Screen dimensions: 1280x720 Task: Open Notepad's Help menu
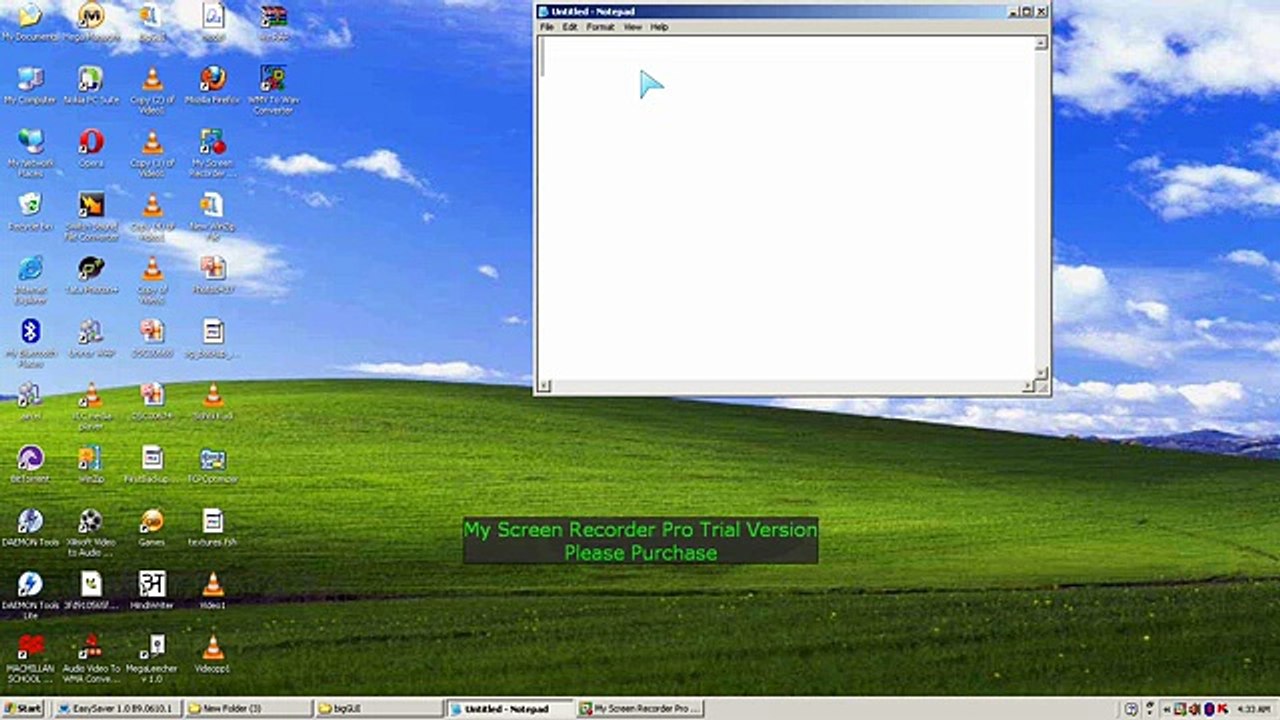tap(659, 27)
